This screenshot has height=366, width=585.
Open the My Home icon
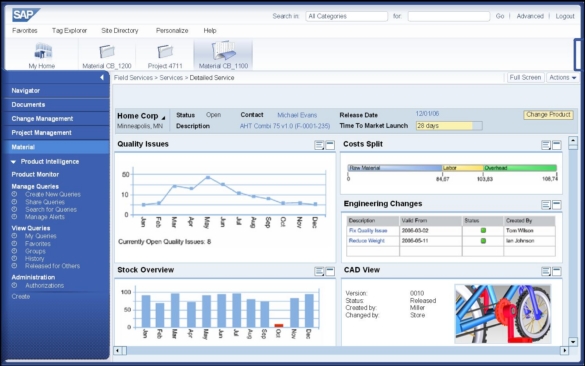click(43, 51)
